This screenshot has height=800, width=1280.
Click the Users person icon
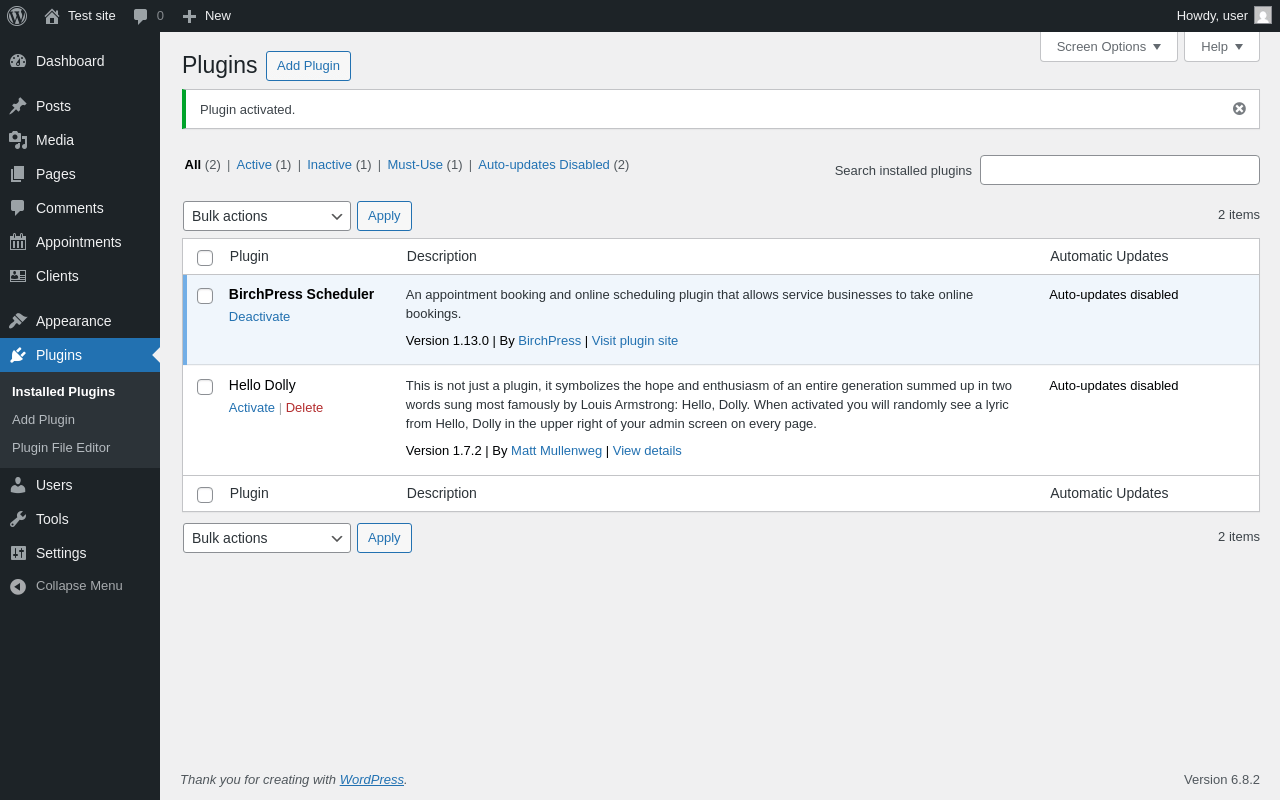(18, 485)
